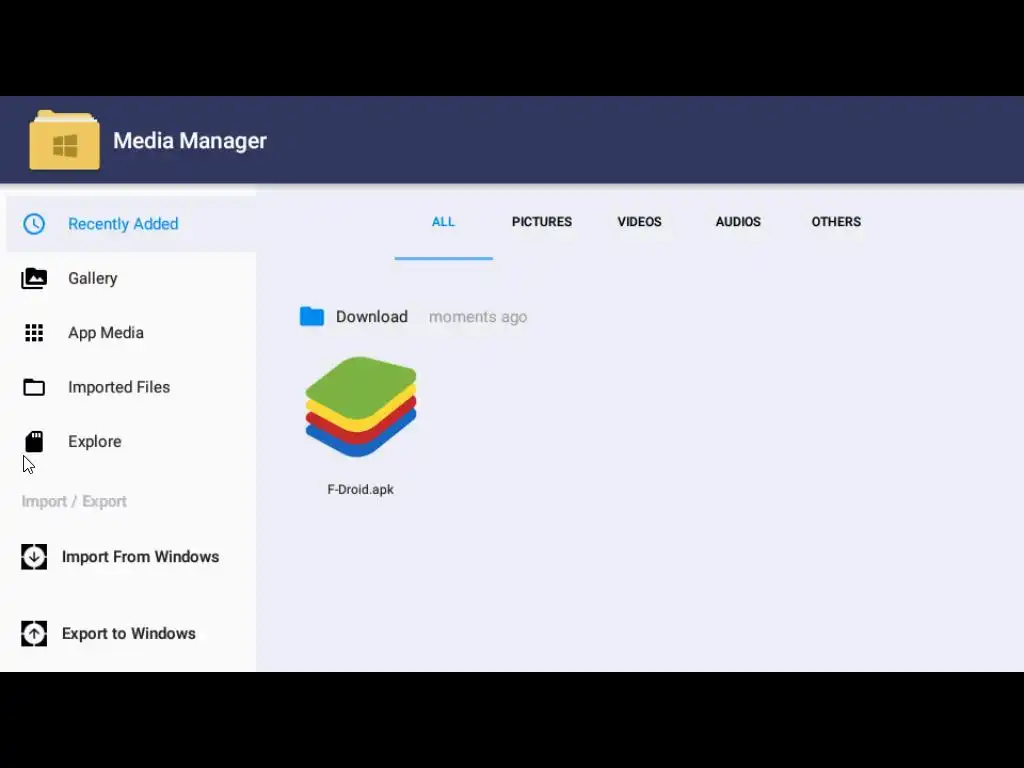The width and height of the screenshot is (1024, 768).
Task: Switch to the VIDEOS tab
Action: pyautogui.click(x=639, y=222)
